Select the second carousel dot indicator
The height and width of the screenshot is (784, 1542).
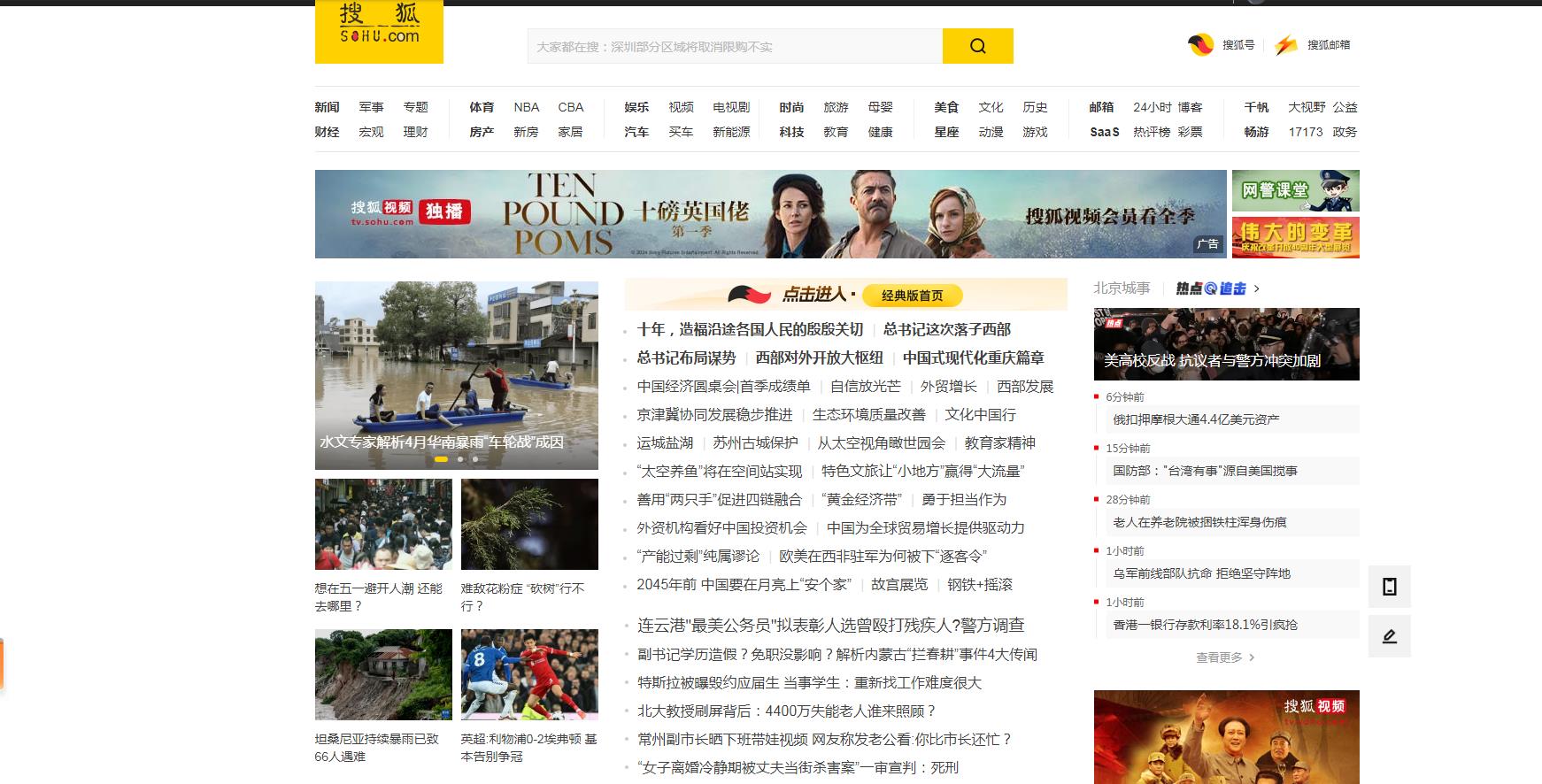459,459
